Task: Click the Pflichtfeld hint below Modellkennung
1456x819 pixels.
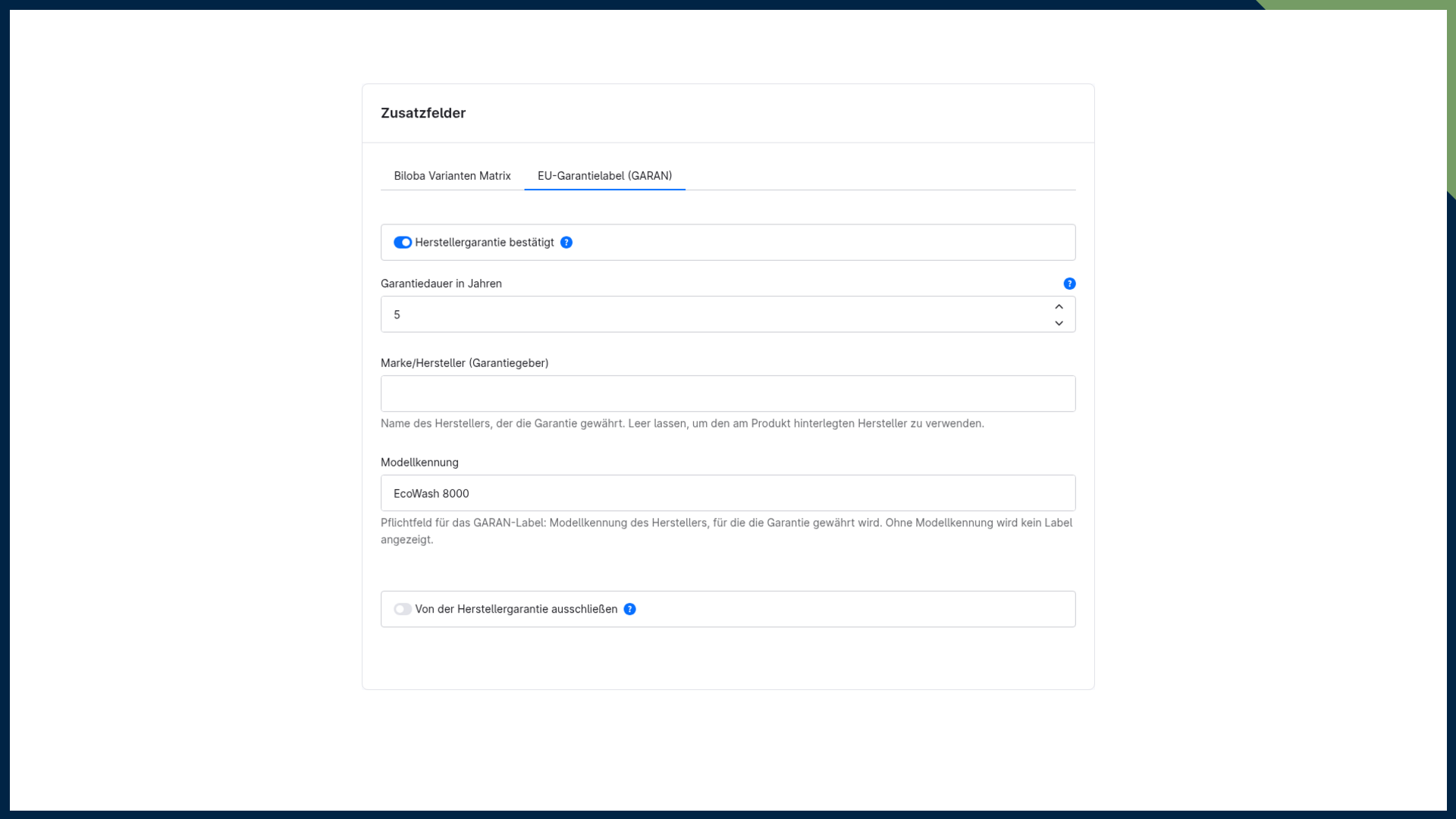Action: click(726, 531)
